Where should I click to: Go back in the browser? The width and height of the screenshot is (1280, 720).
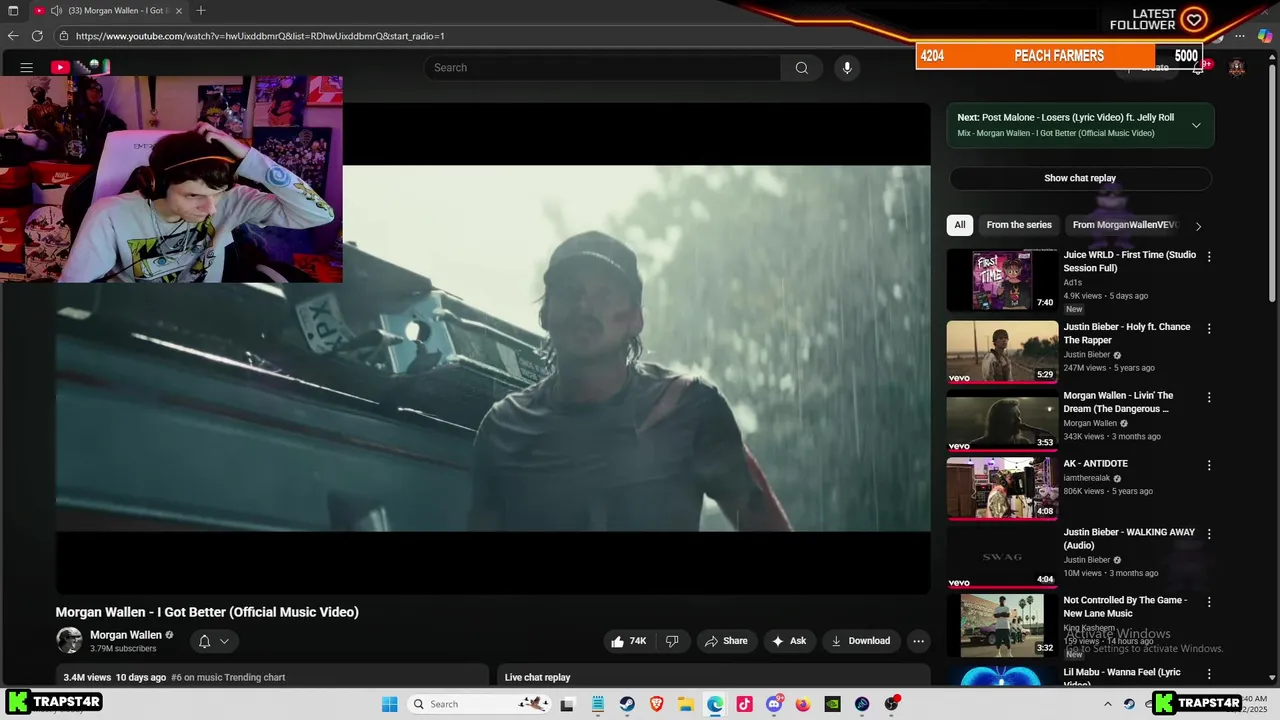(x=13, y=36)
